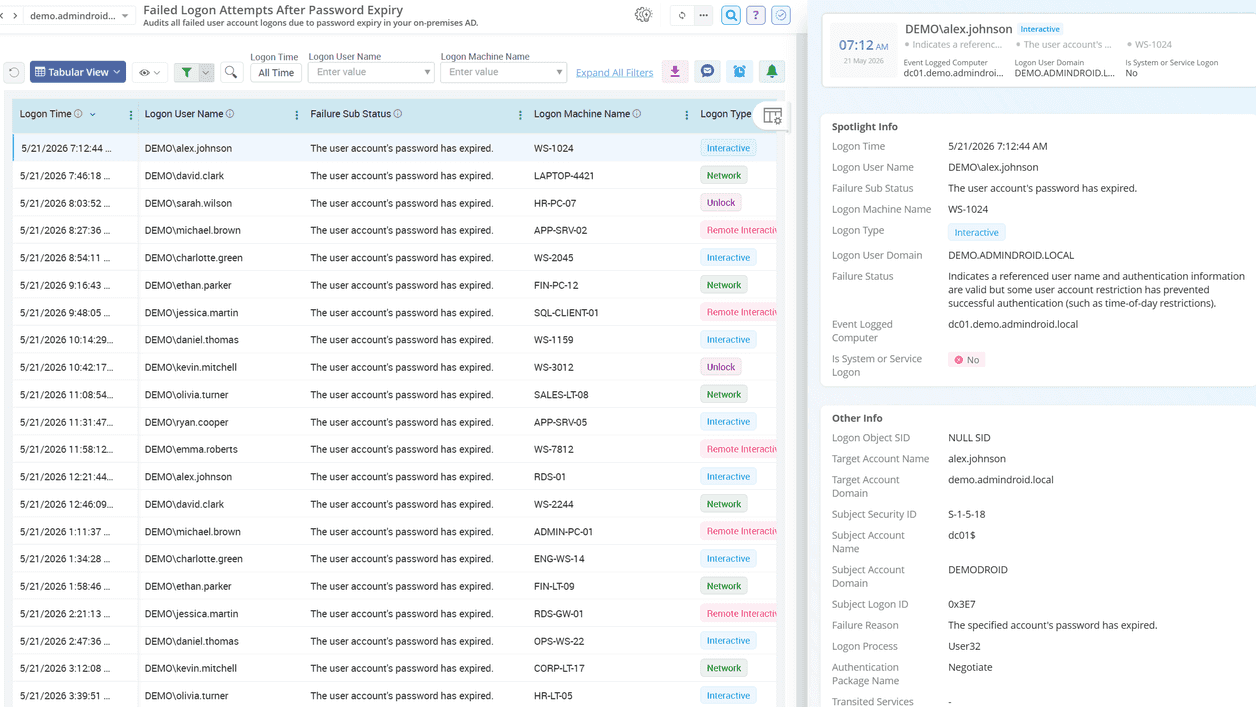Click the alarm clock schedule icon
Image resolution: width=1256 pixels, height=707 pixels.
[739, 72]
